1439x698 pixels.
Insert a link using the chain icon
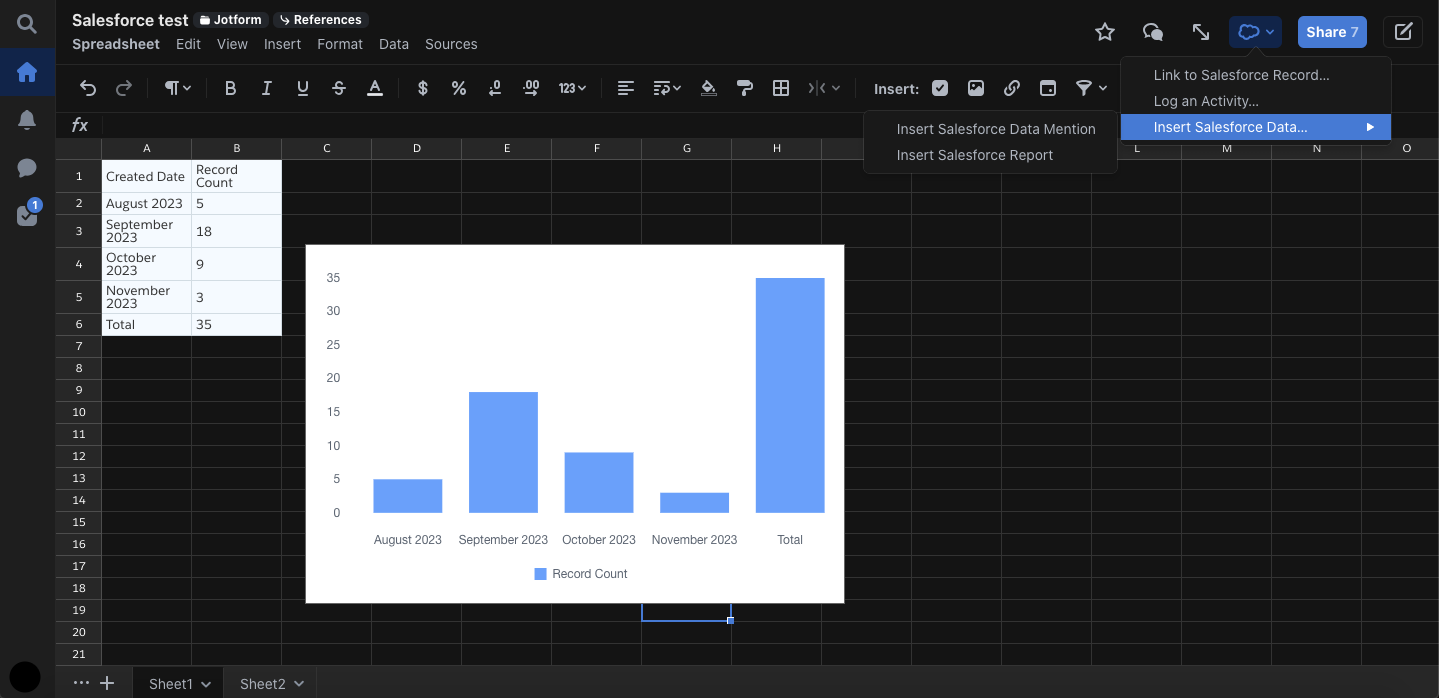click(x=1011, y=88)
